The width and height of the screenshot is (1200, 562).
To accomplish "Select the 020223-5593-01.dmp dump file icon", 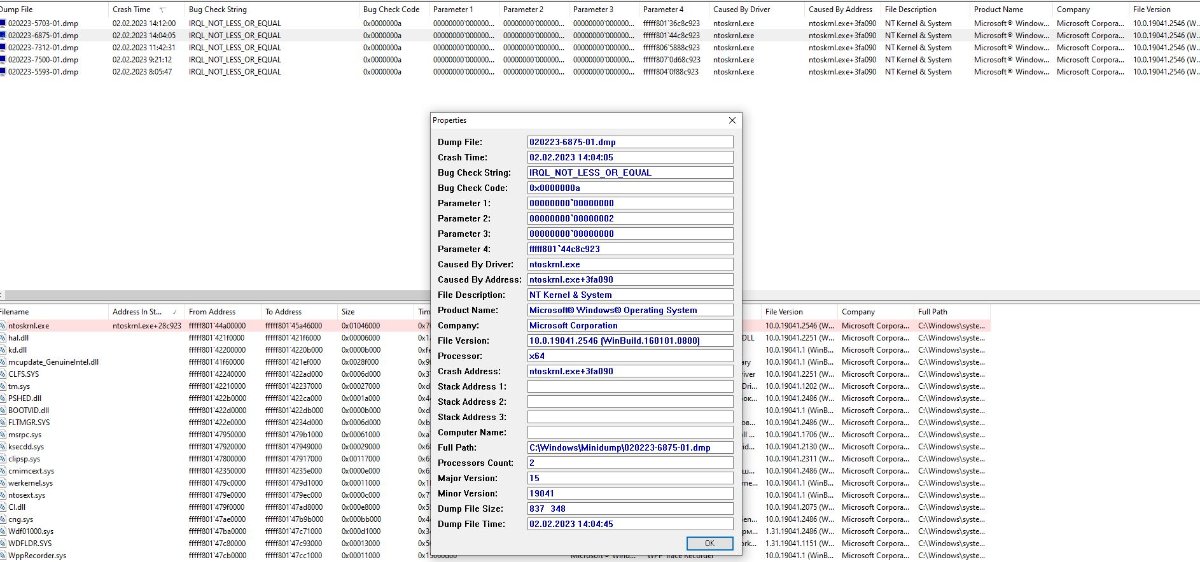I will pyautogui.click(x=3, y=71).
